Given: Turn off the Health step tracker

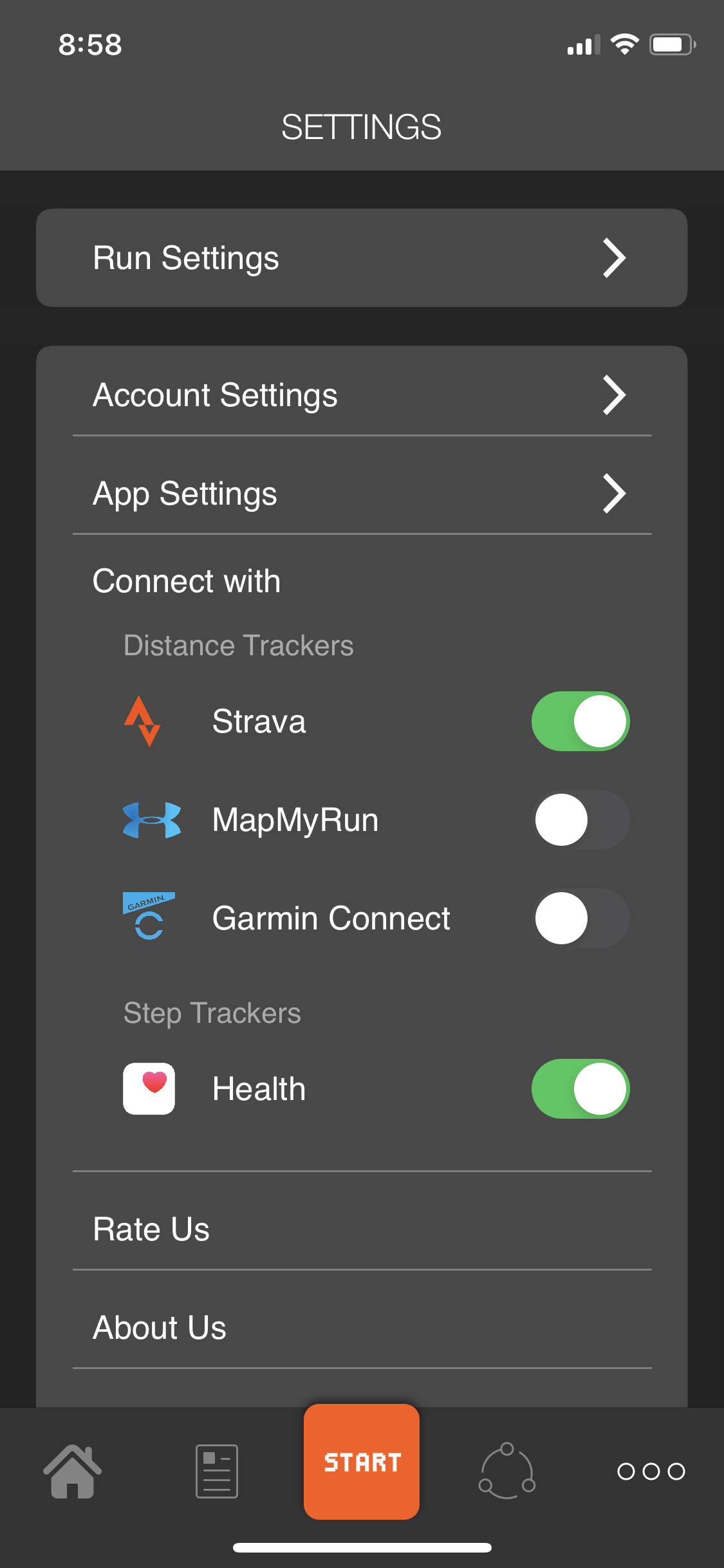Looking at the screenshot, I should (x=580, y=1088).
